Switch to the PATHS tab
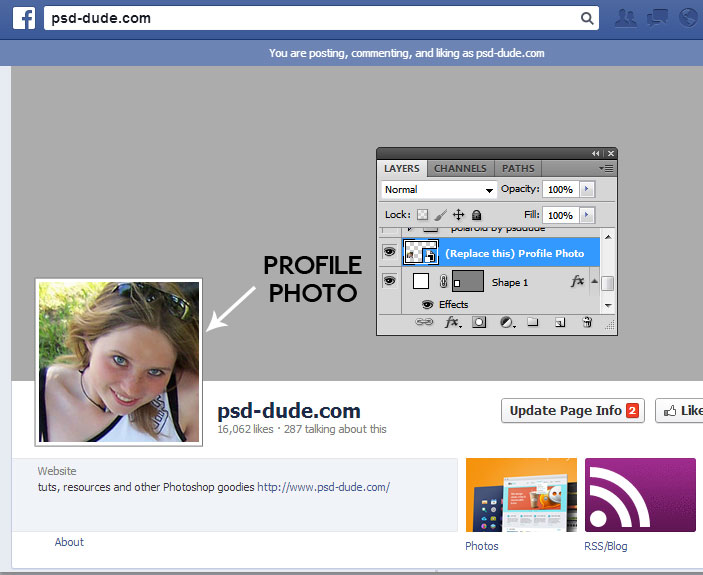 click(x=518, y=169)
